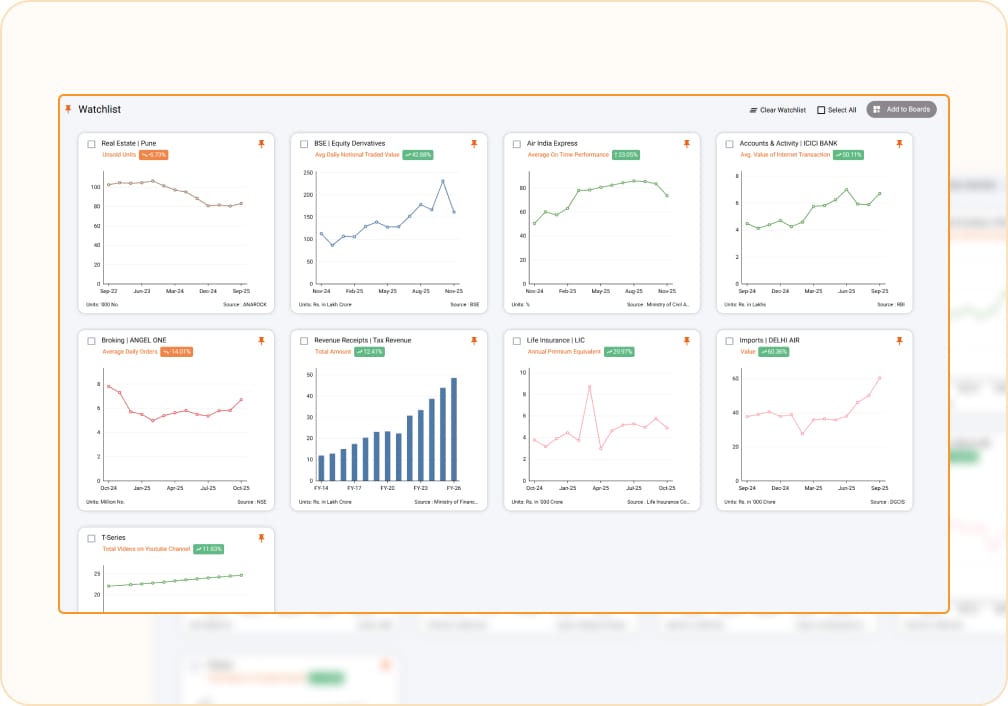This screenshot has height=706, width=1008.
Task: Select the Life Insurance | LIC checkbox
Action: coord(517,341)
